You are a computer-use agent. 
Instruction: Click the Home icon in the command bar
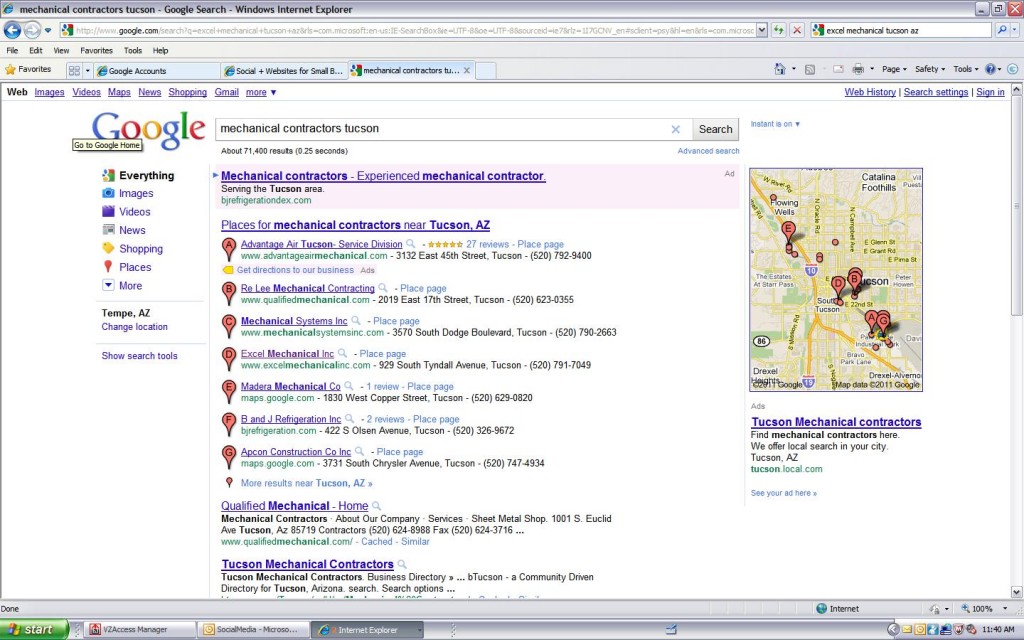(780, 69)
